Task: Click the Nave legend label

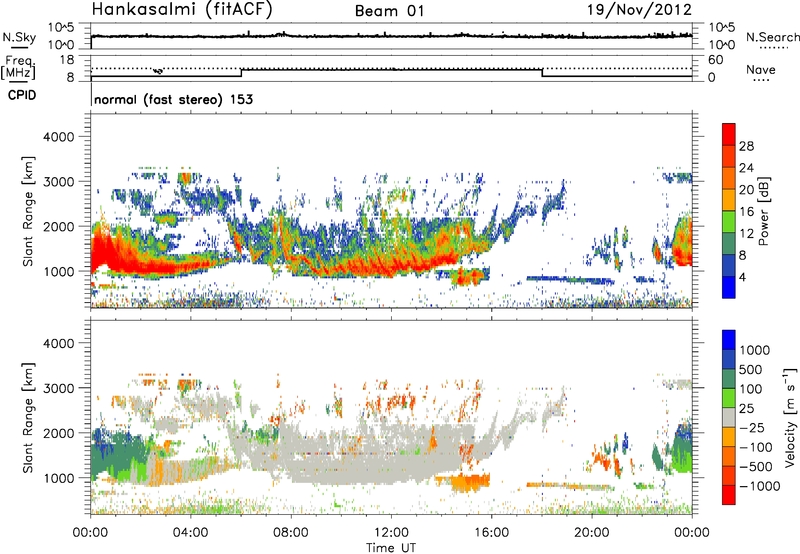Action: click(x=761, y=69)
